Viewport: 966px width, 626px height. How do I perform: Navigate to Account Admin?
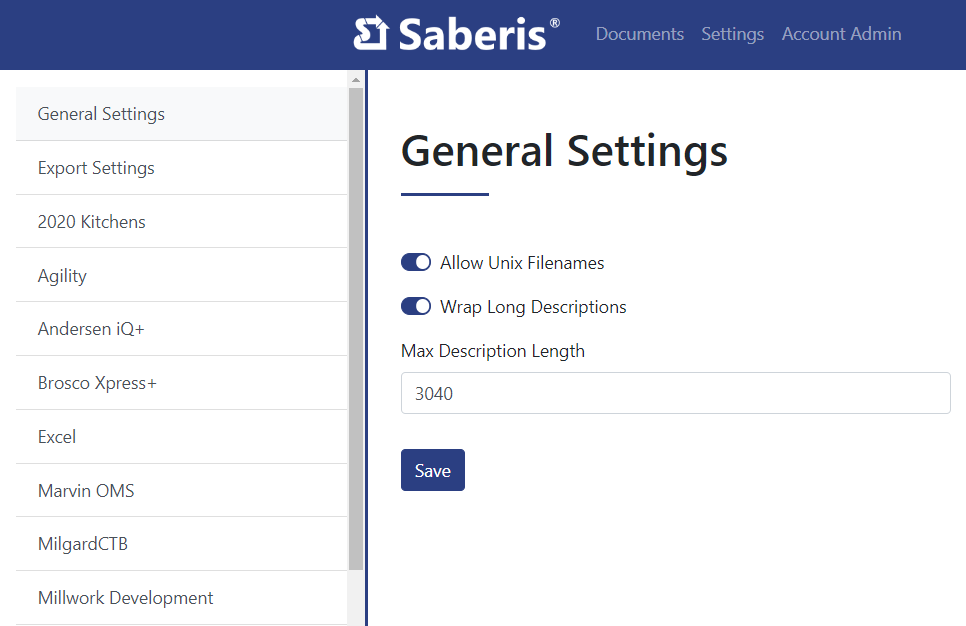coord(841,34)
